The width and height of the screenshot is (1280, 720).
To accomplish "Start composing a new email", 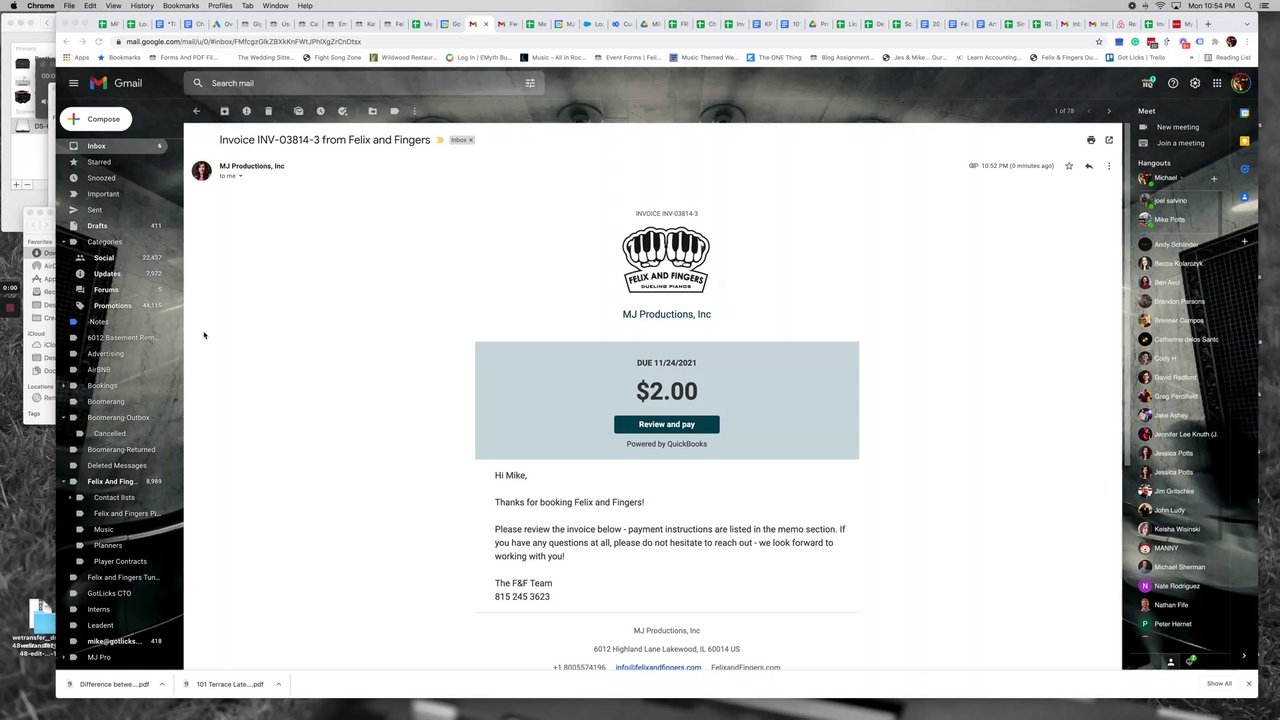I will point(96,119).
